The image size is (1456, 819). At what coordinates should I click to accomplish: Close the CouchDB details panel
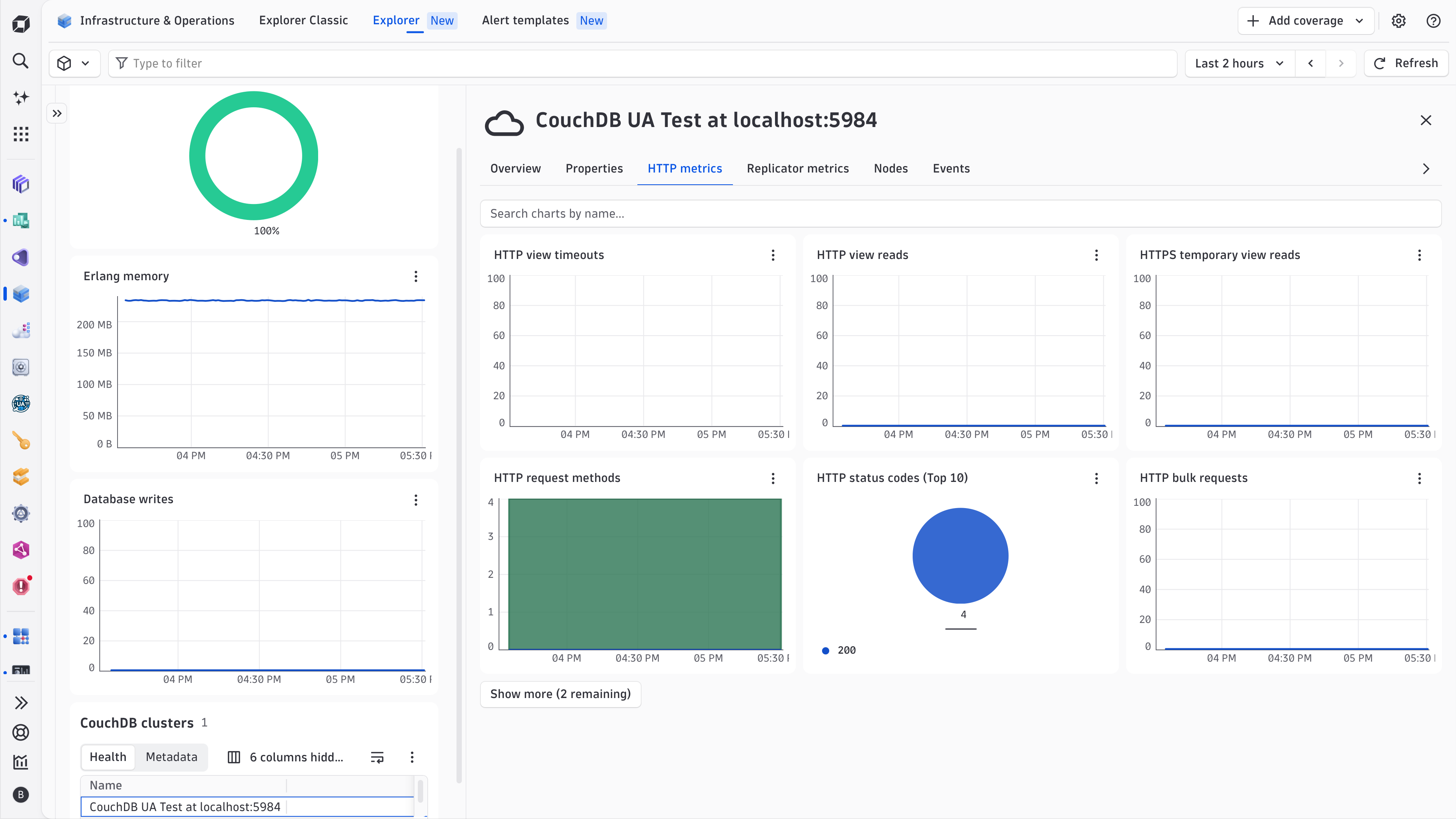tap(1426, 121)
